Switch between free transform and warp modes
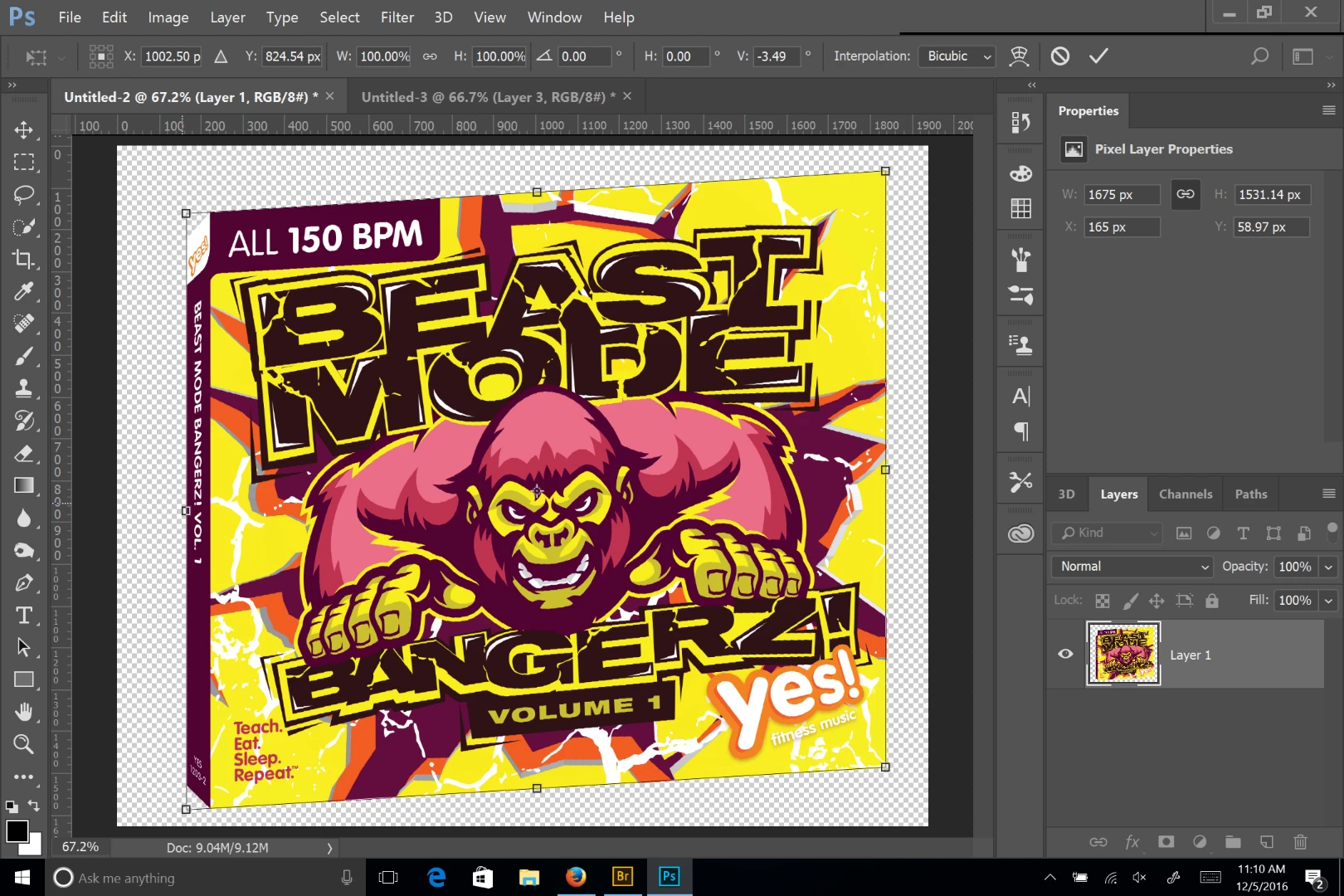Screen dimensions: 1344x896 (1019, 56)
